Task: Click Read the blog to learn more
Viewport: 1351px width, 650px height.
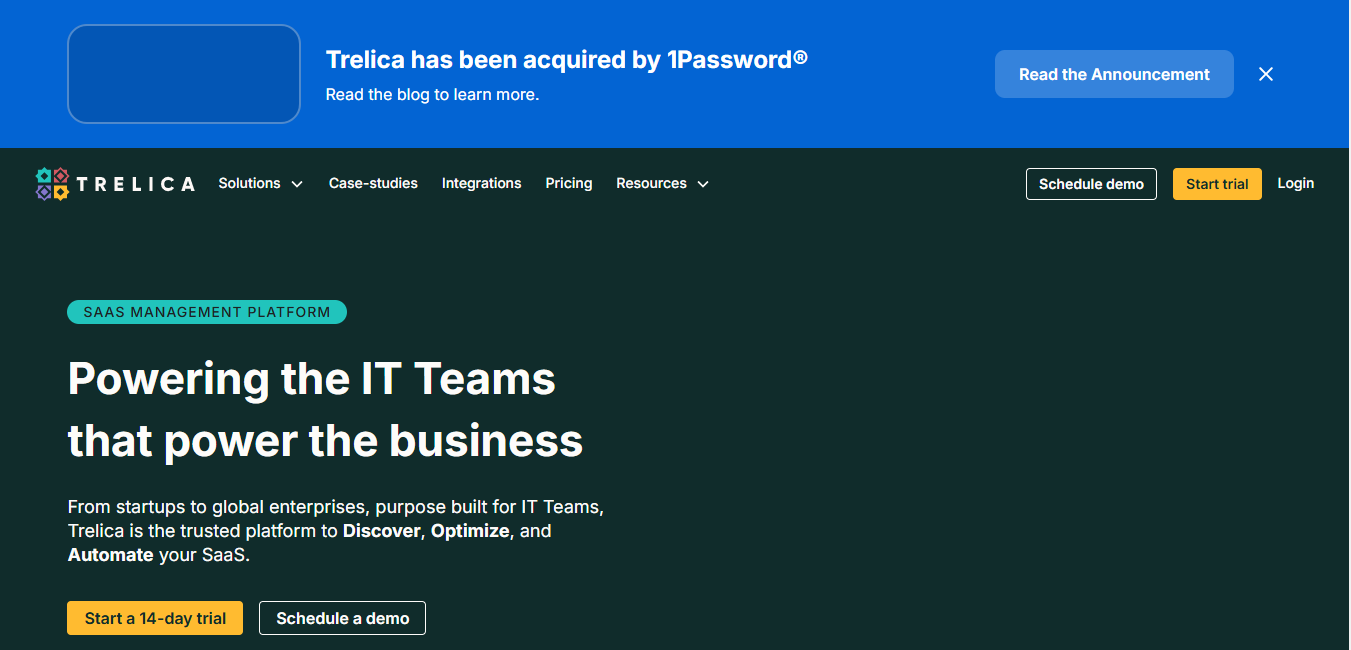Action: coord(432,95)
